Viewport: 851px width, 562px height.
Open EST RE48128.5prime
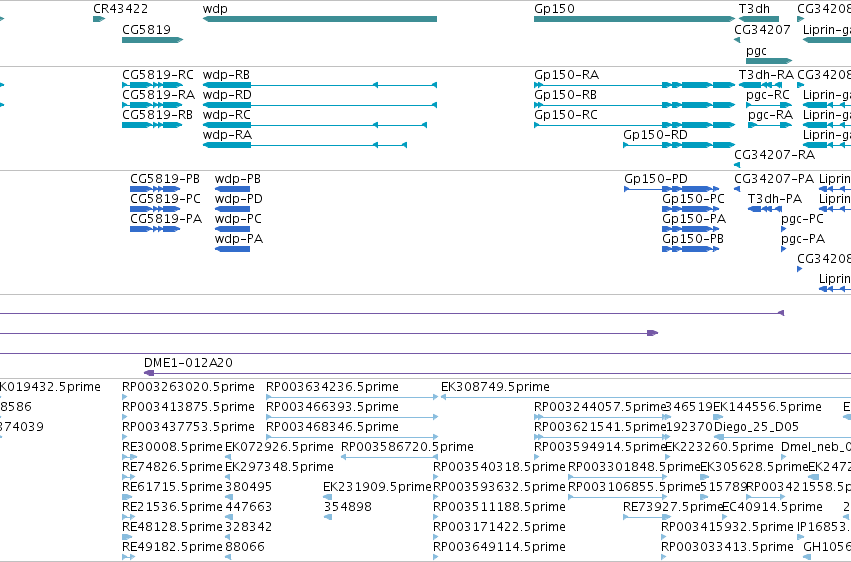(x=173, y=527)
